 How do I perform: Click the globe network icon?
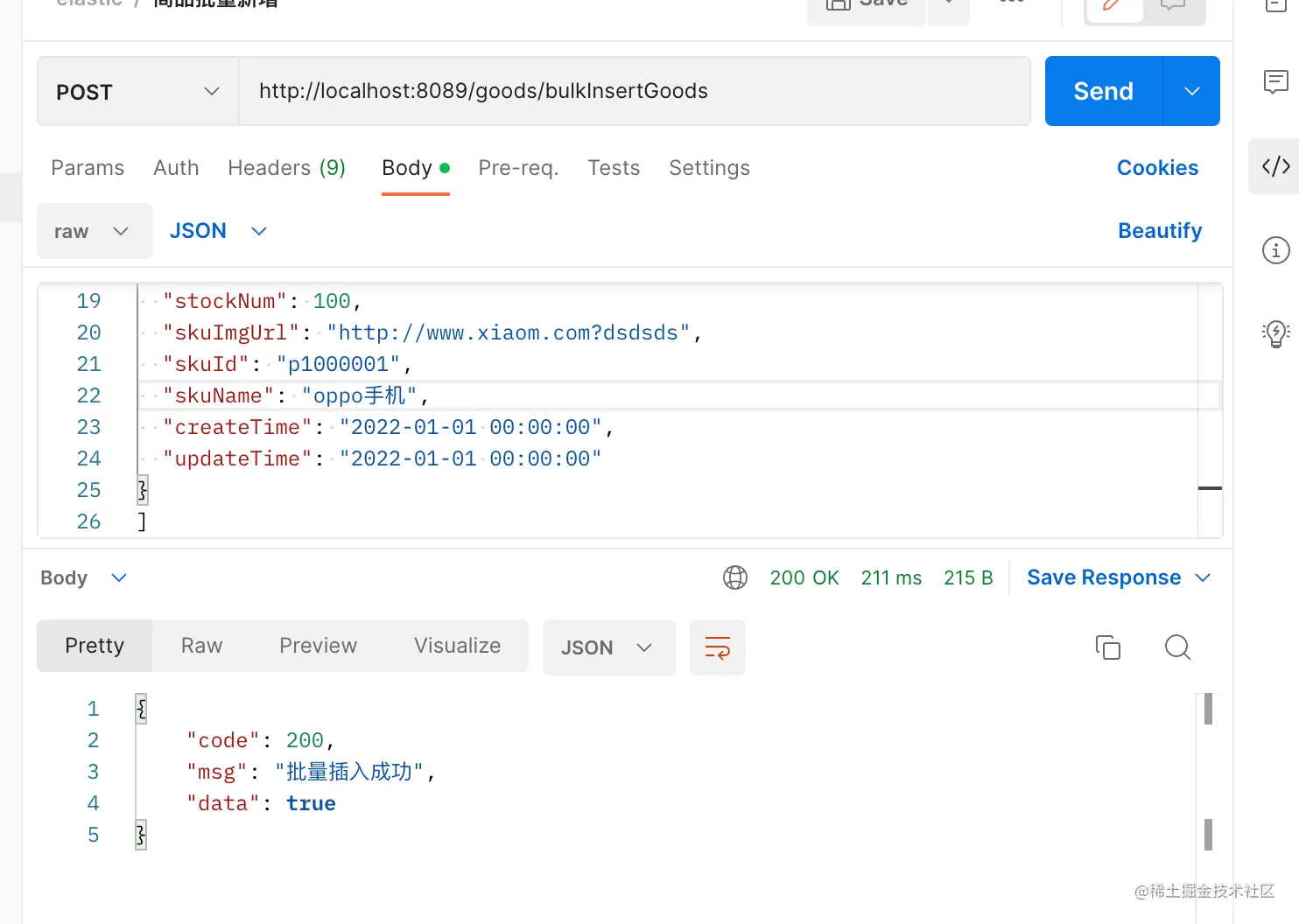point(735,577)
